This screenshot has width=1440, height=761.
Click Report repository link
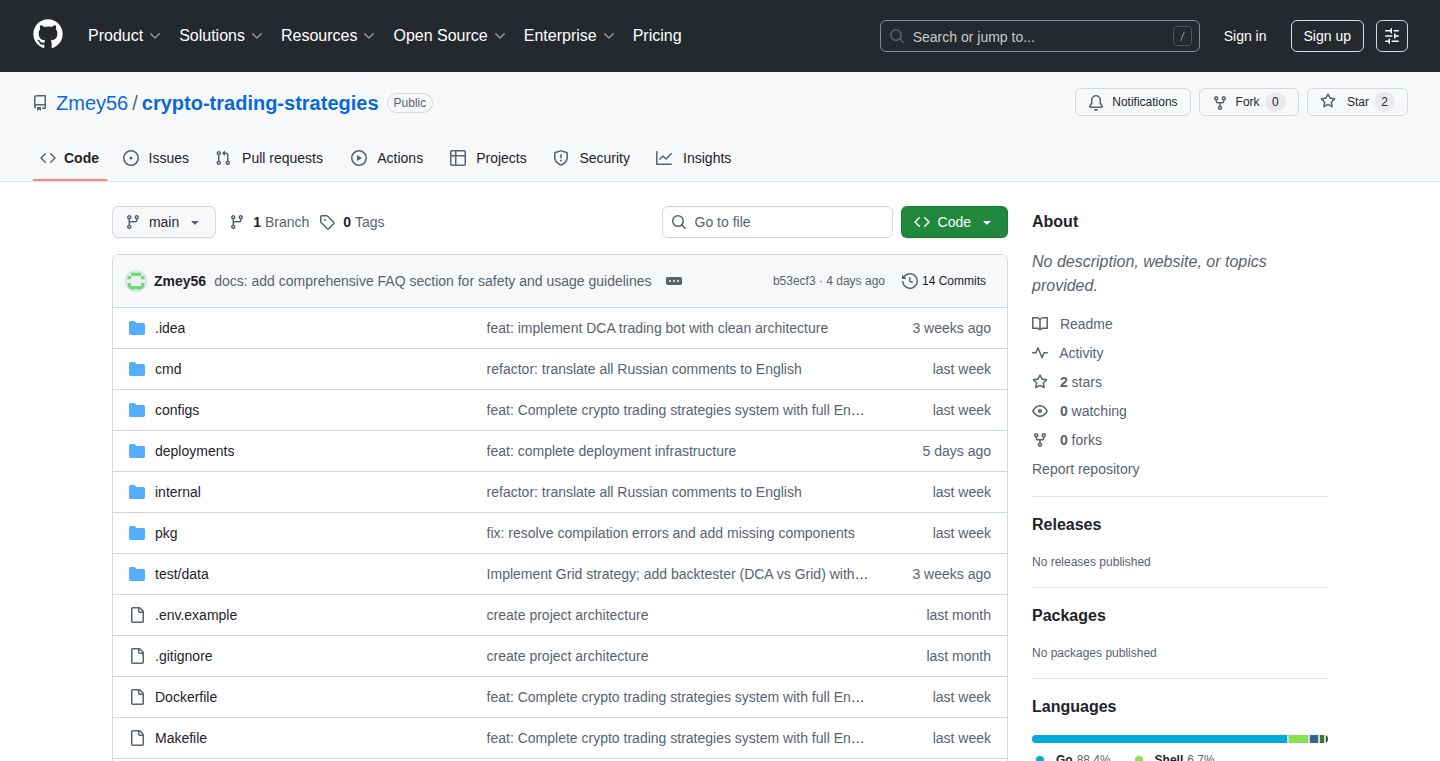pos(1085,469)
